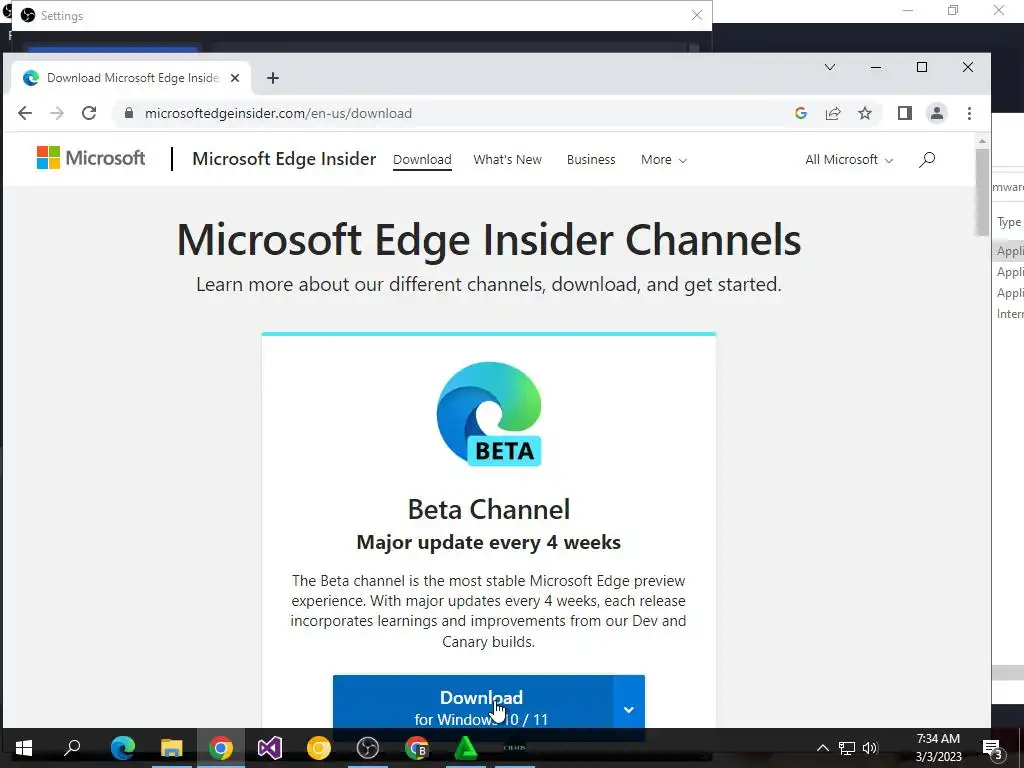Viewport: 1024px width, 768px height.
Task: Click the Beta Channel heading
Action: [x=488, y=509]
